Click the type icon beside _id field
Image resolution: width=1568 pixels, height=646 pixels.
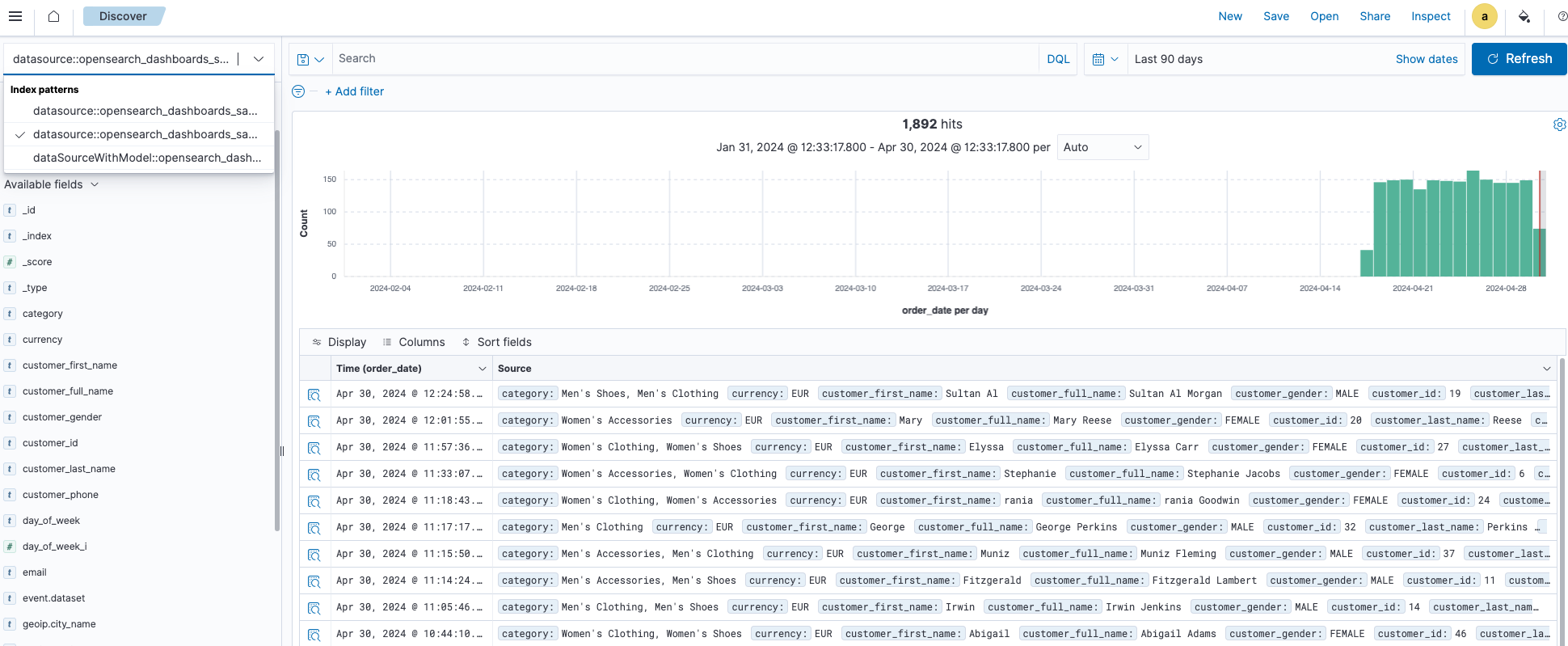(10, 210)
